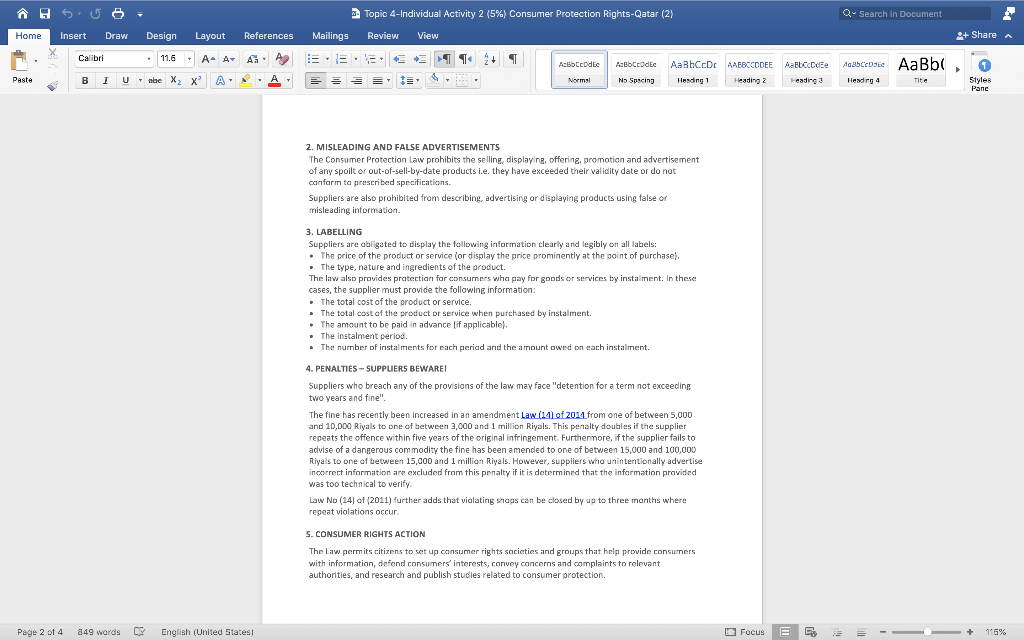Open the font name dropdown
The width and height of the screenshot is (1024, 640).
coord(147,58)
